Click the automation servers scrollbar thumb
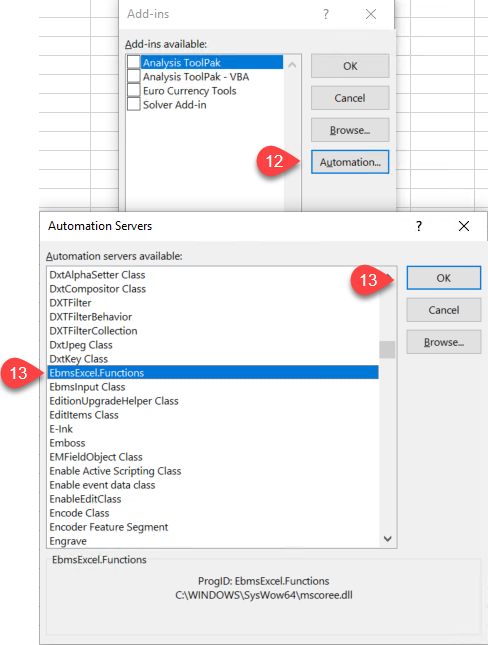Screen dimensions: 488x645 pyautogui.click(x=387, y=350)
